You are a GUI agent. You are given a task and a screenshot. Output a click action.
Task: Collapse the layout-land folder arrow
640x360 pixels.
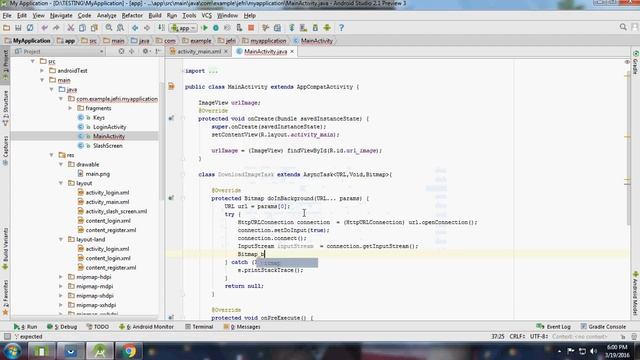coord(61,240)
